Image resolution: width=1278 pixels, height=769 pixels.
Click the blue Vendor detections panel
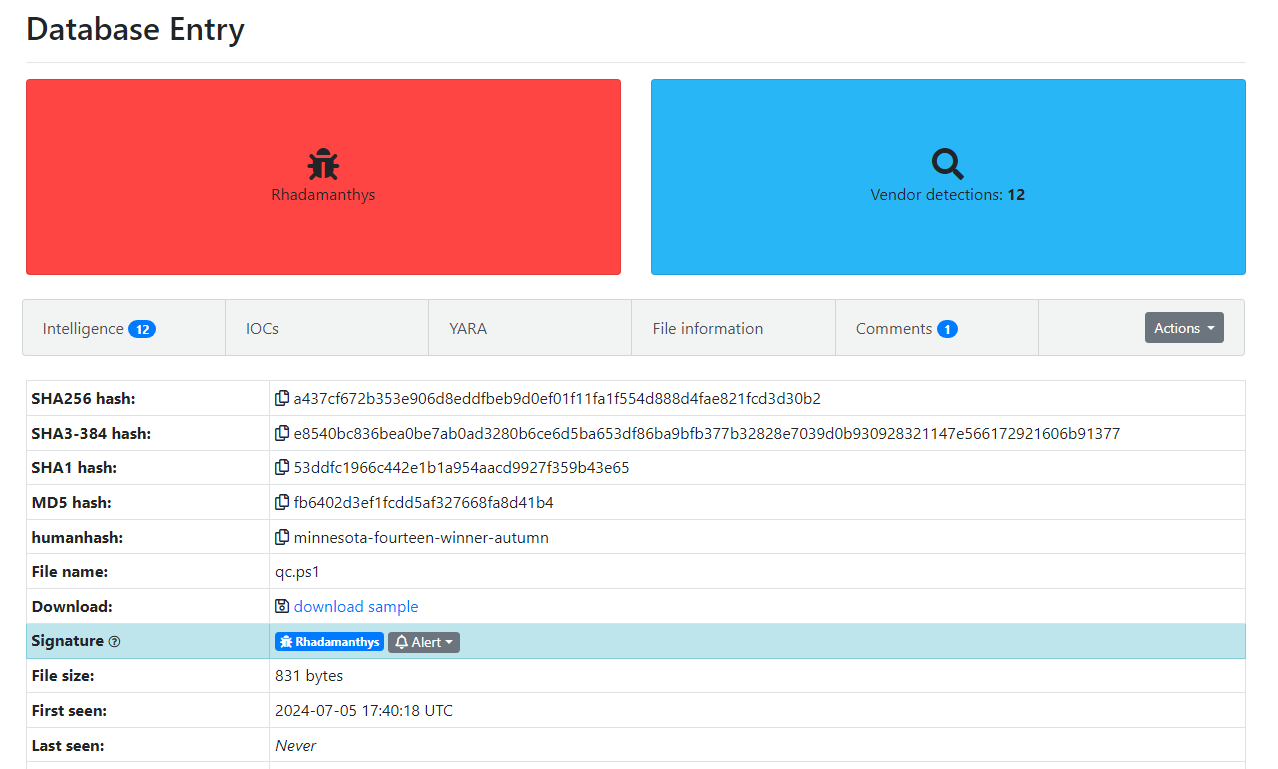pyautogui.click(x=948, y=177)
